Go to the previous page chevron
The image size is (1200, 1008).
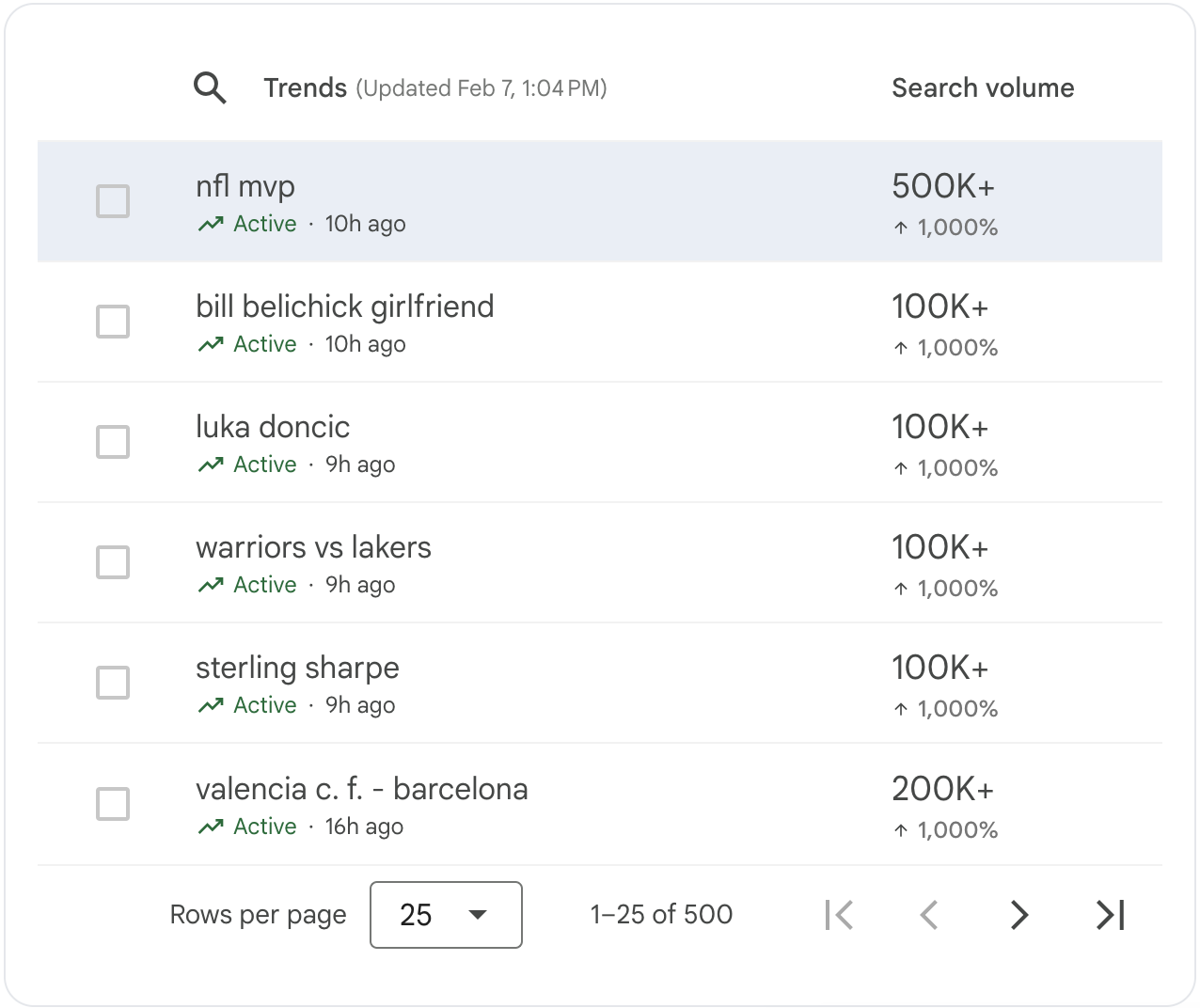pyautogui.click(x=929, y=915)
